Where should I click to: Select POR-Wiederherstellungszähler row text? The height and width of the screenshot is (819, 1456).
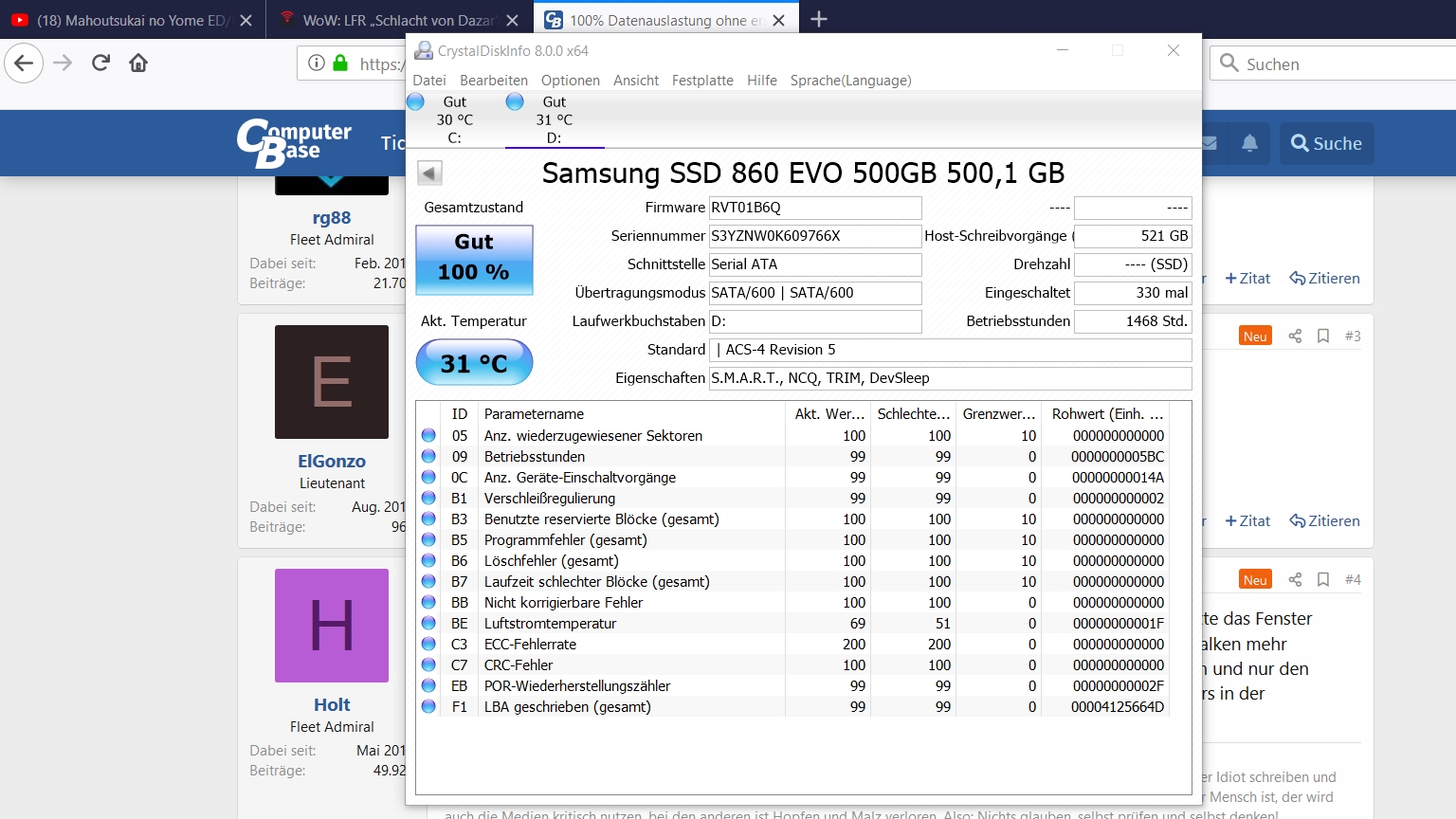click(x=577, y=686)
